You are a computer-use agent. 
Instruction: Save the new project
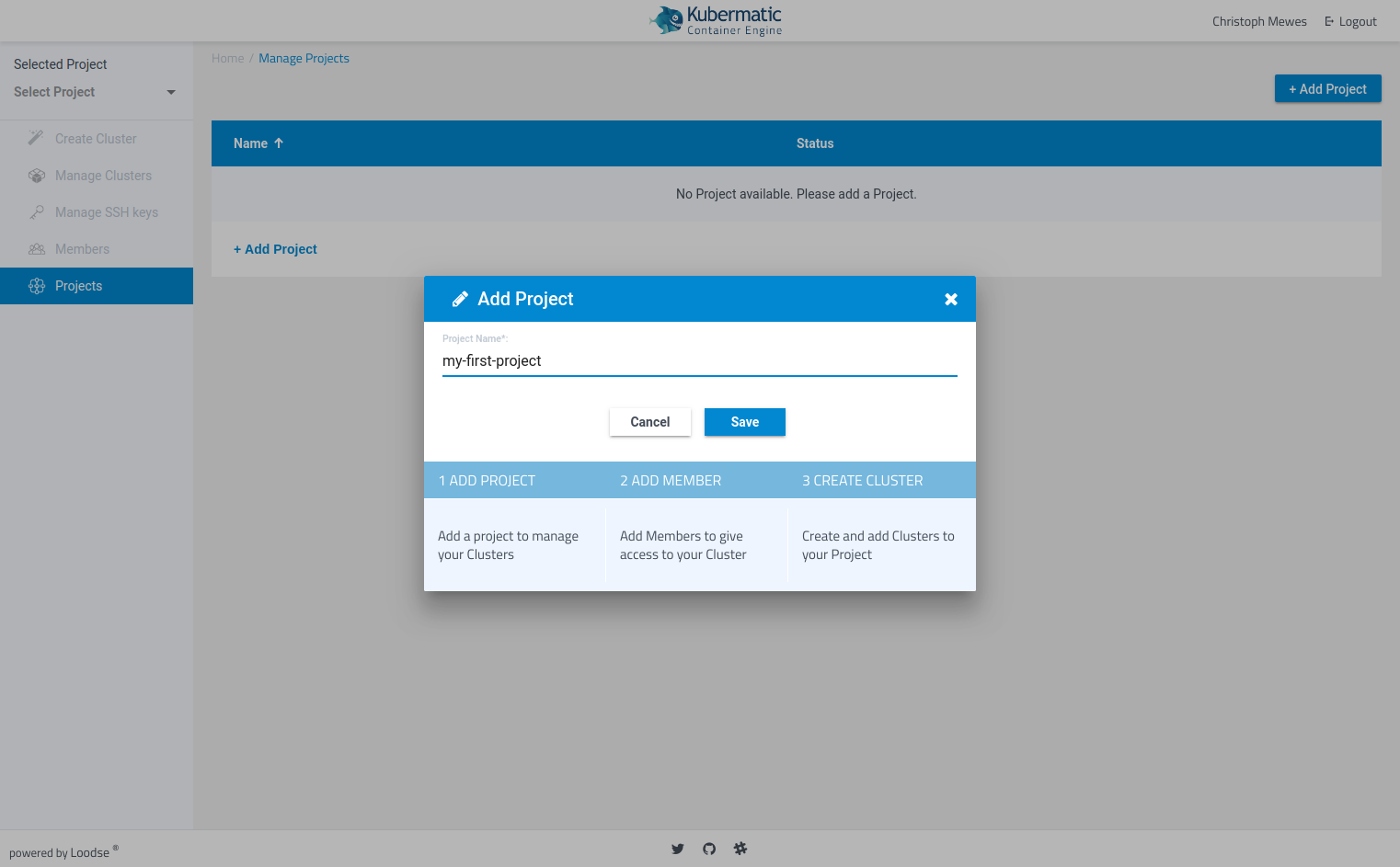[745, 422]
